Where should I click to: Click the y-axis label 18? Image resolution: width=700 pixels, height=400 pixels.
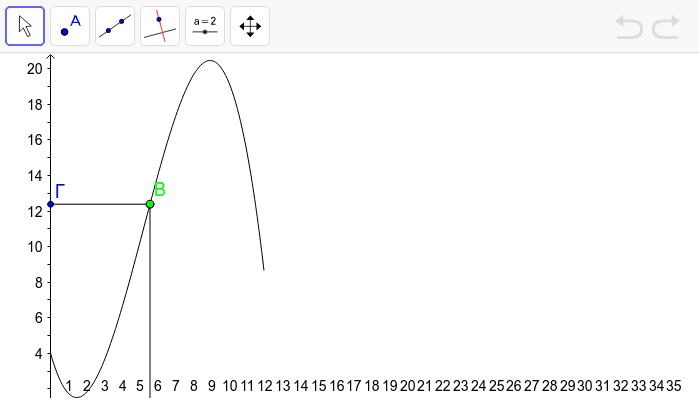point(35,104)
